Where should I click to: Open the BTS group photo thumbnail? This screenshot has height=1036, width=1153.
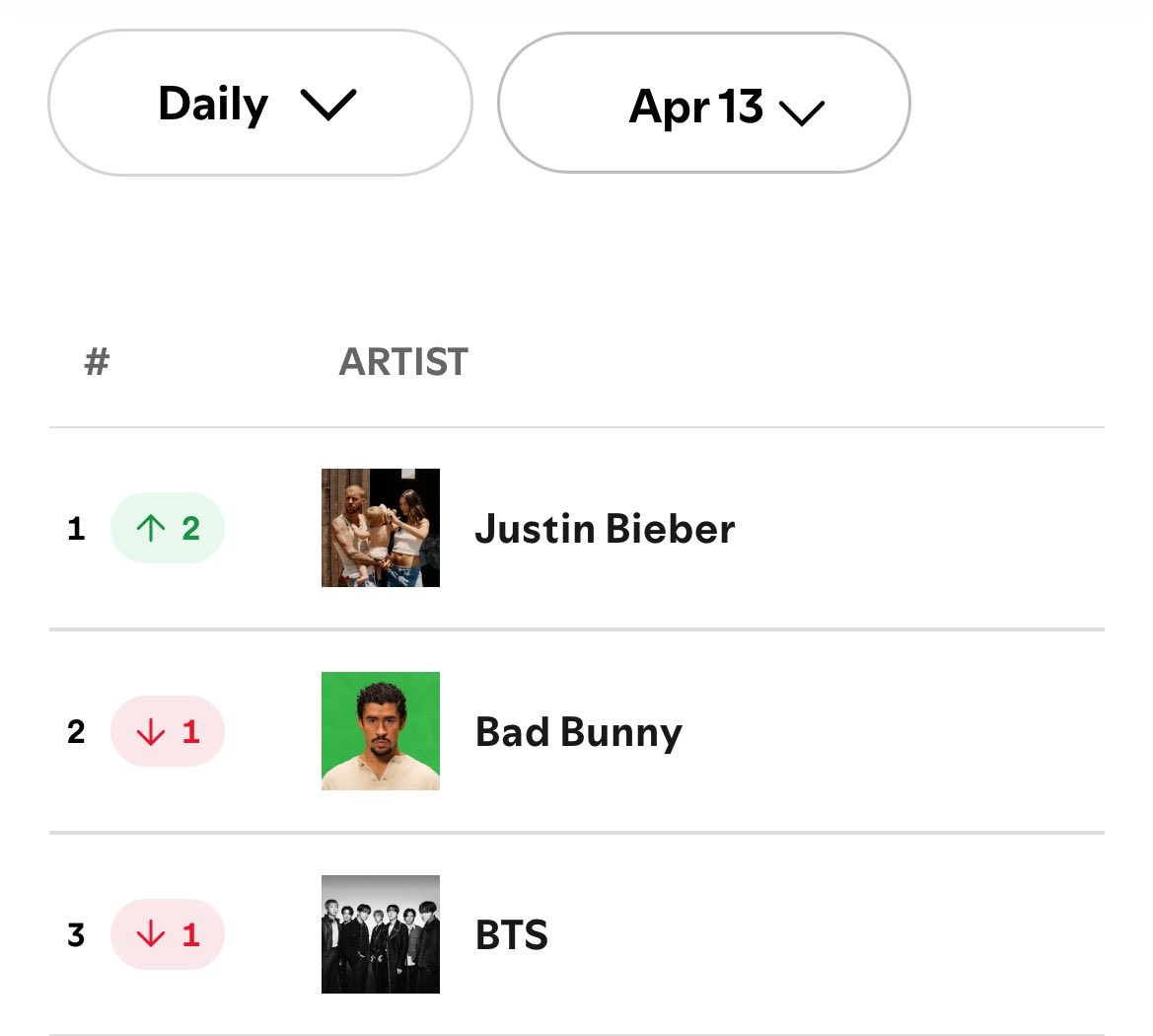[381, 934]
